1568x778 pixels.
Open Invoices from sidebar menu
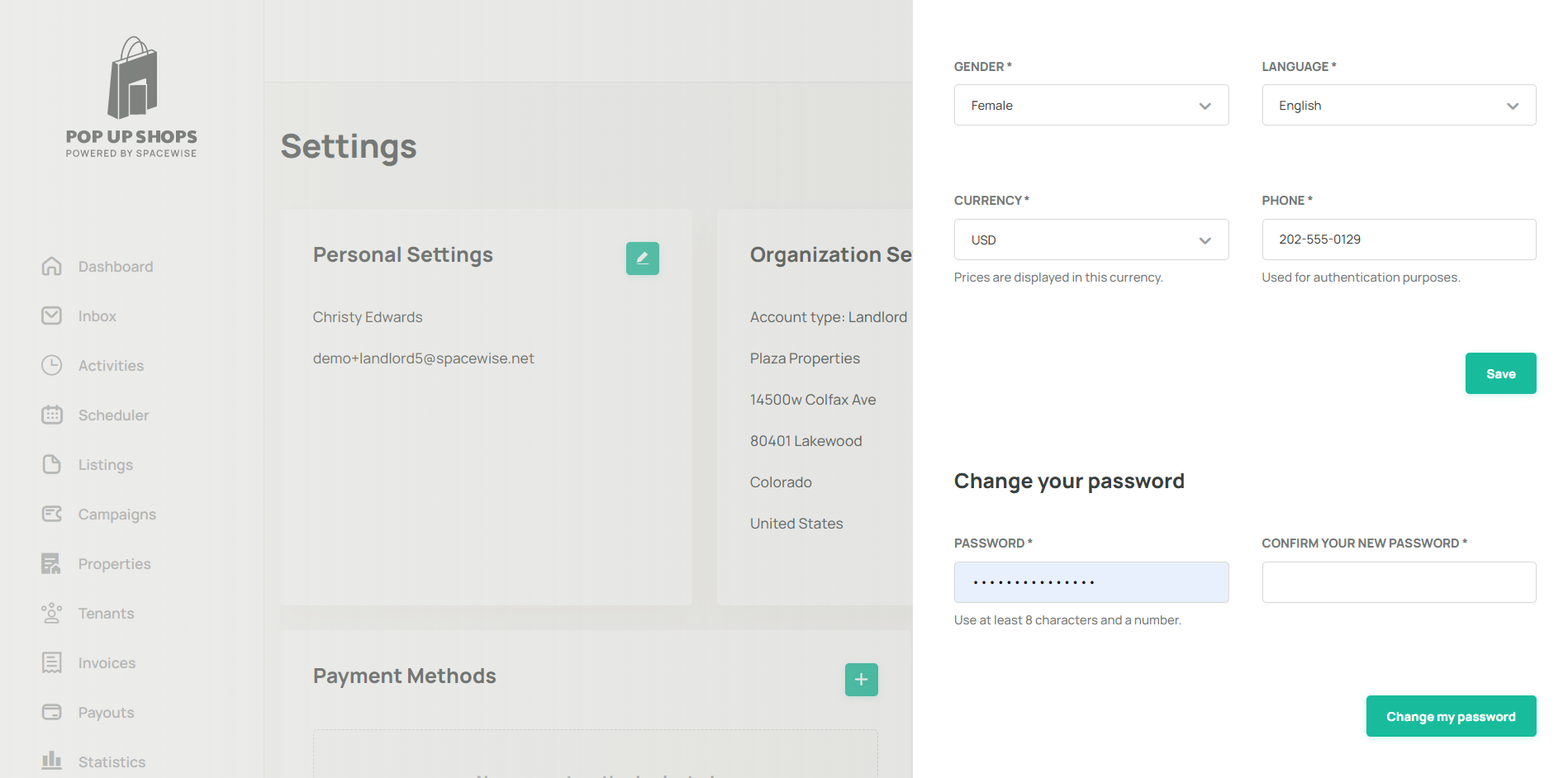(x=107, y=663)
